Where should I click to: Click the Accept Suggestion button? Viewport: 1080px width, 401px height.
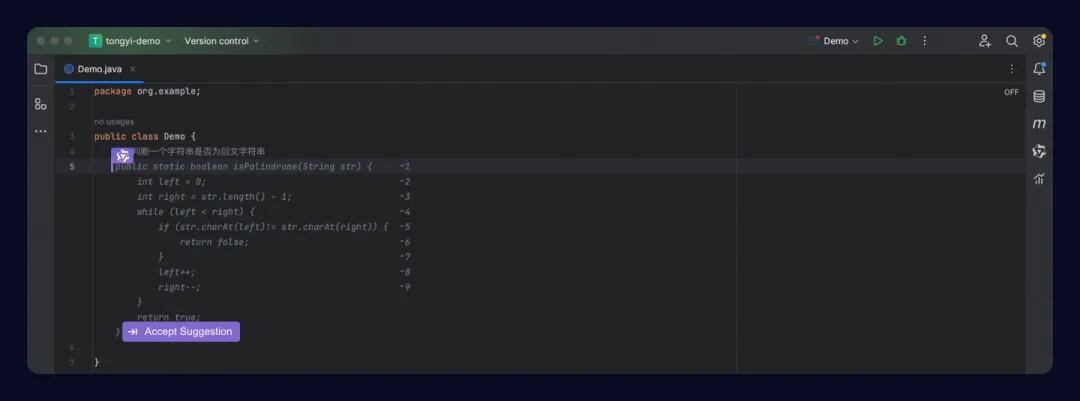click(x=181, y=331)
